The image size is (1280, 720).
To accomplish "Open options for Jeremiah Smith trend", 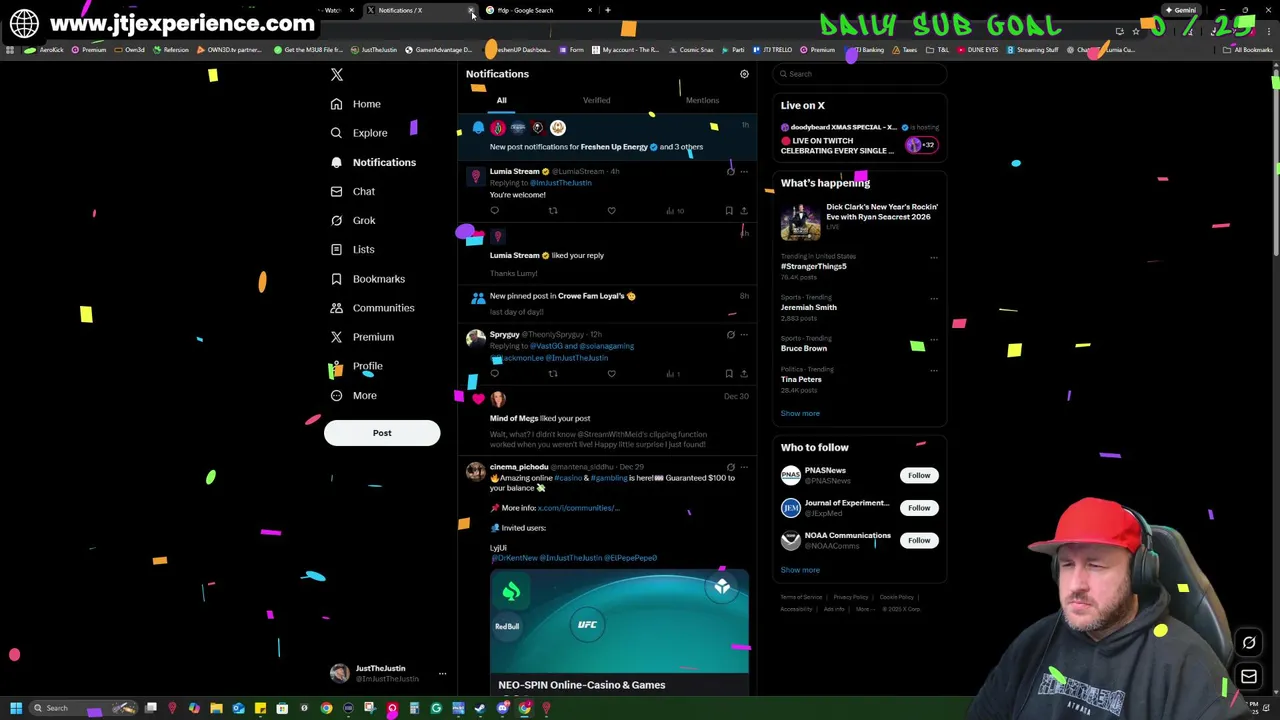I will pyautogui.click(x=934, y=299).
